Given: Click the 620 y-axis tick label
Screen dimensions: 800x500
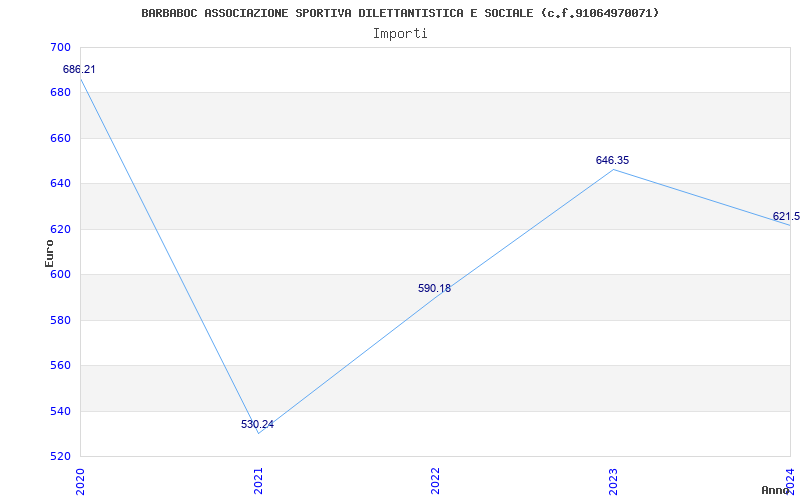Looking at the screenshot, I should click(x=61, y=229).
